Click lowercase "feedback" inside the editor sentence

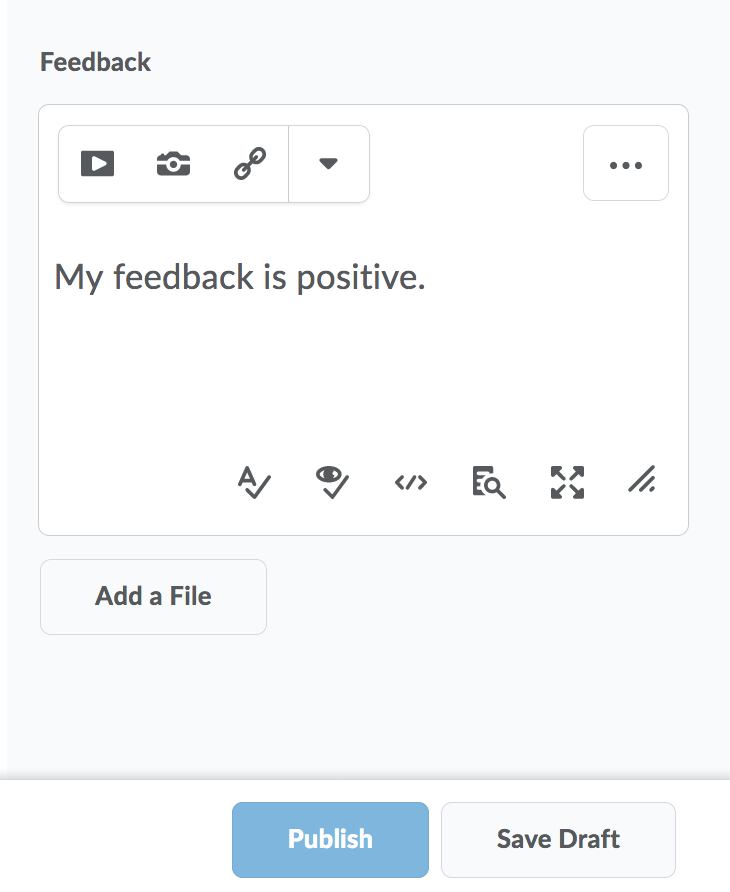(x=183, y=277)
